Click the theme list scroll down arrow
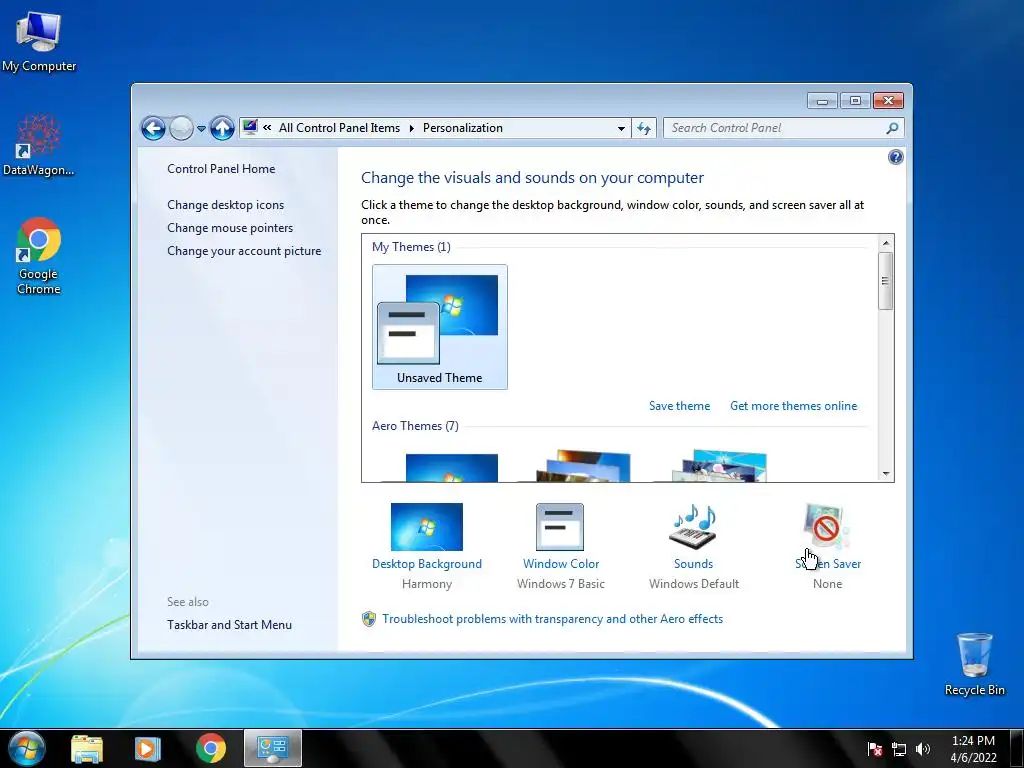1024x768 pixels. pos(886,473)
